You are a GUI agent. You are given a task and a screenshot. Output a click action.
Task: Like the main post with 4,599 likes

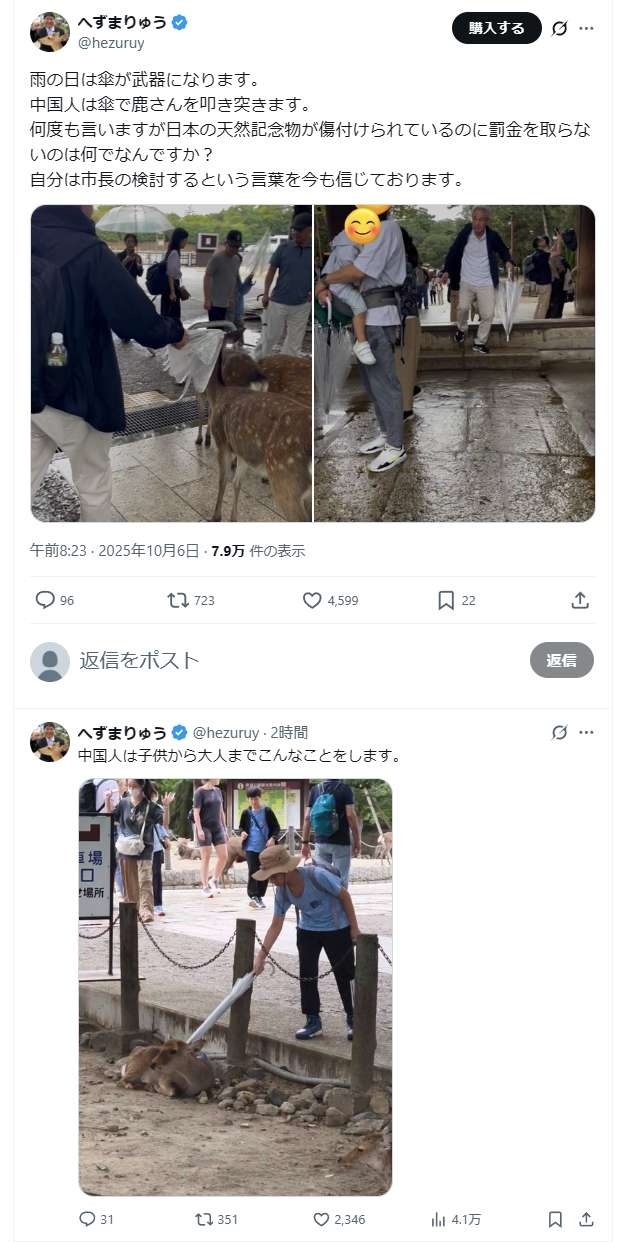312,600
